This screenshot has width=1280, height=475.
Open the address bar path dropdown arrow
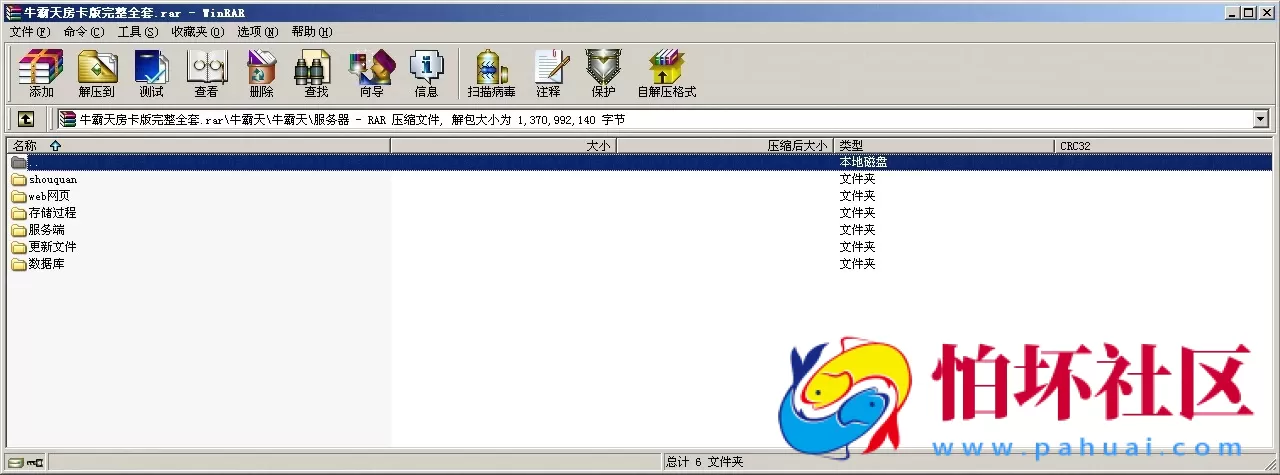click(1259, 119)
